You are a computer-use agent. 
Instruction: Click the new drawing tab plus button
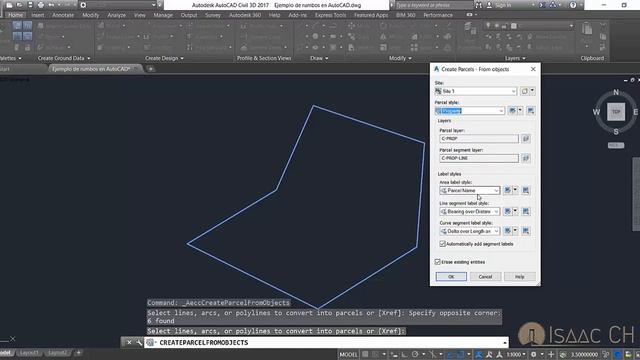coord(151,69)
